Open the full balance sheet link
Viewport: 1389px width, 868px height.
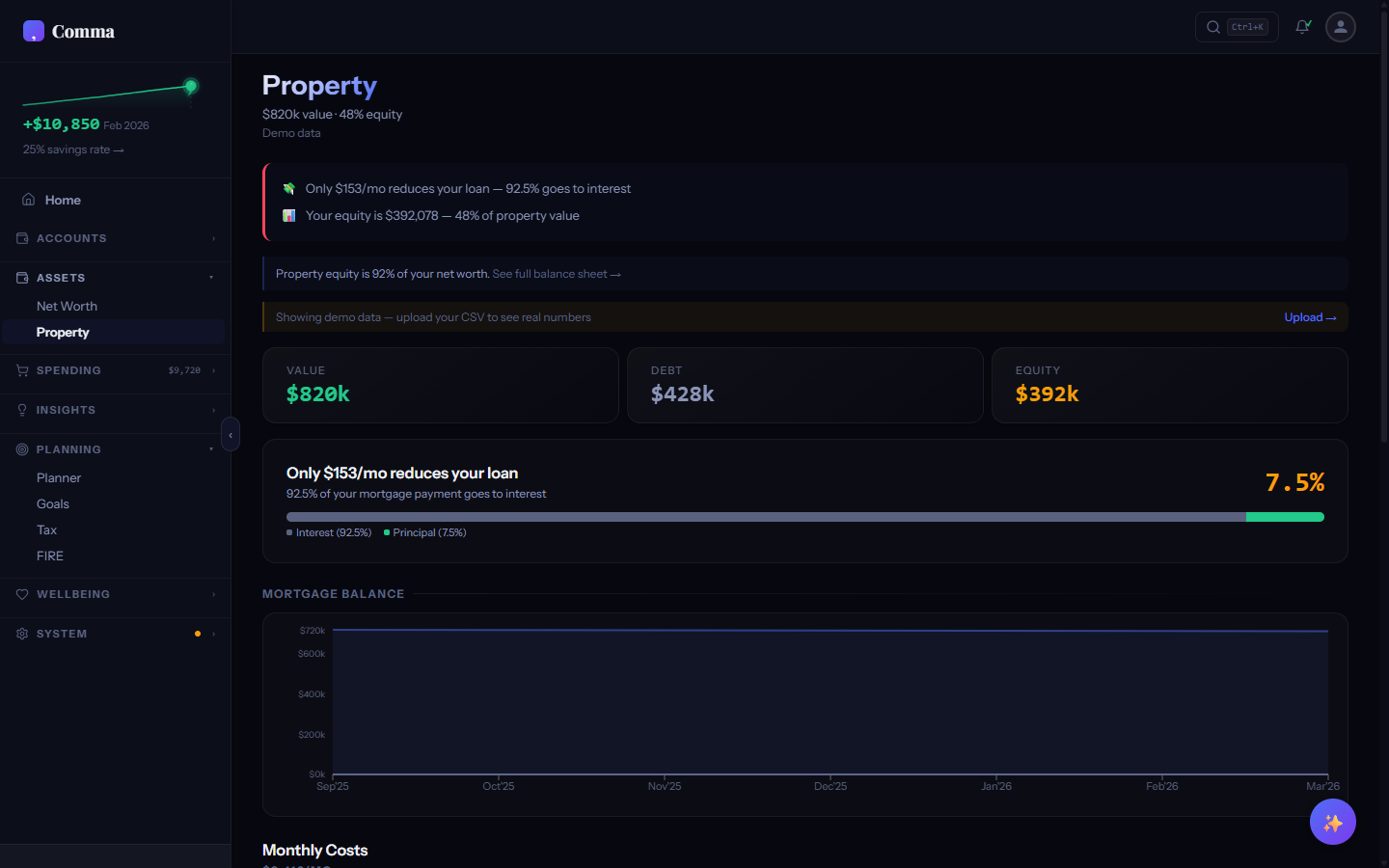point(557,274)
